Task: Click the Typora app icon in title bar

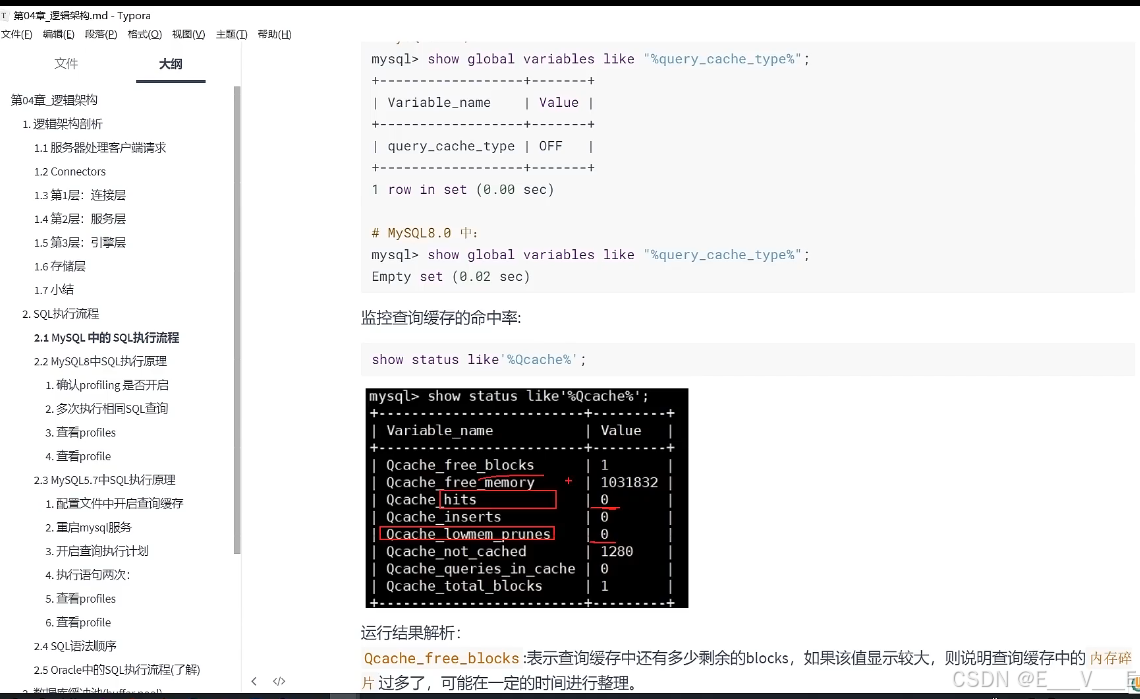Action: tap(4, 15)
